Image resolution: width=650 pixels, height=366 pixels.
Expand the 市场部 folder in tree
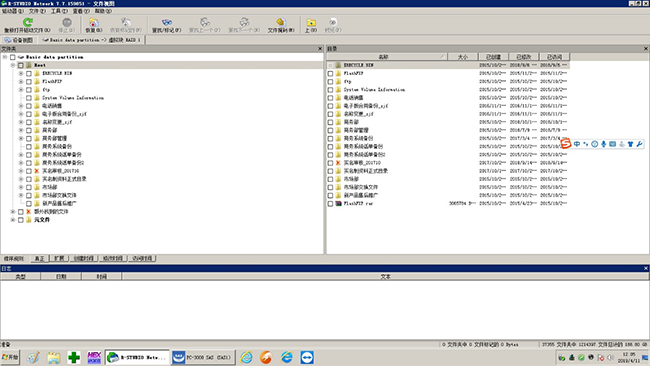pyautogui.click(x=21, y=187)
